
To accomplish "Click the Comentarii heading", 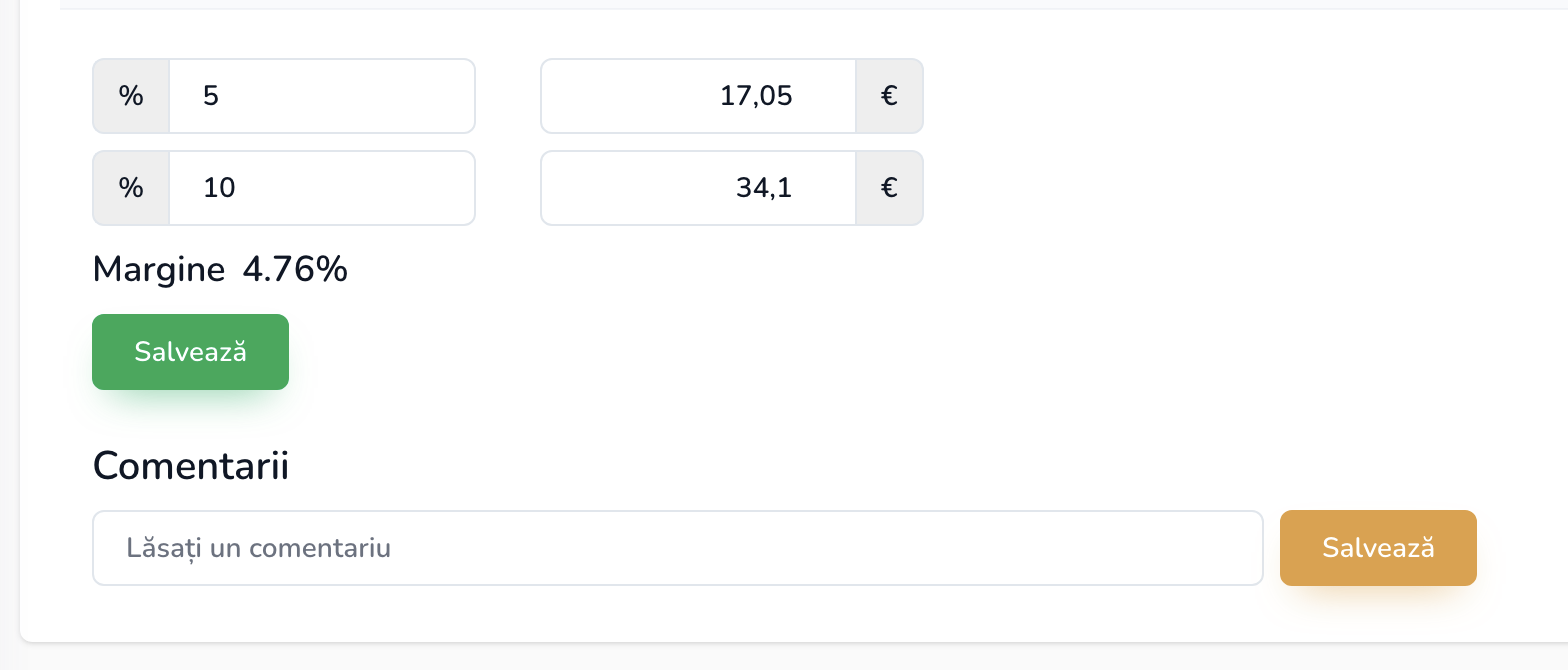I will point(190,466).
